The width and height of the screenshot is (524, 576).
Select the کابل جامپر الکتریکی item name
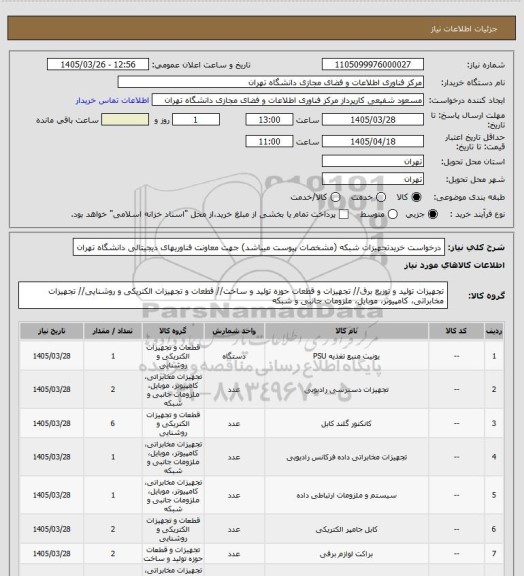[346, 529]
